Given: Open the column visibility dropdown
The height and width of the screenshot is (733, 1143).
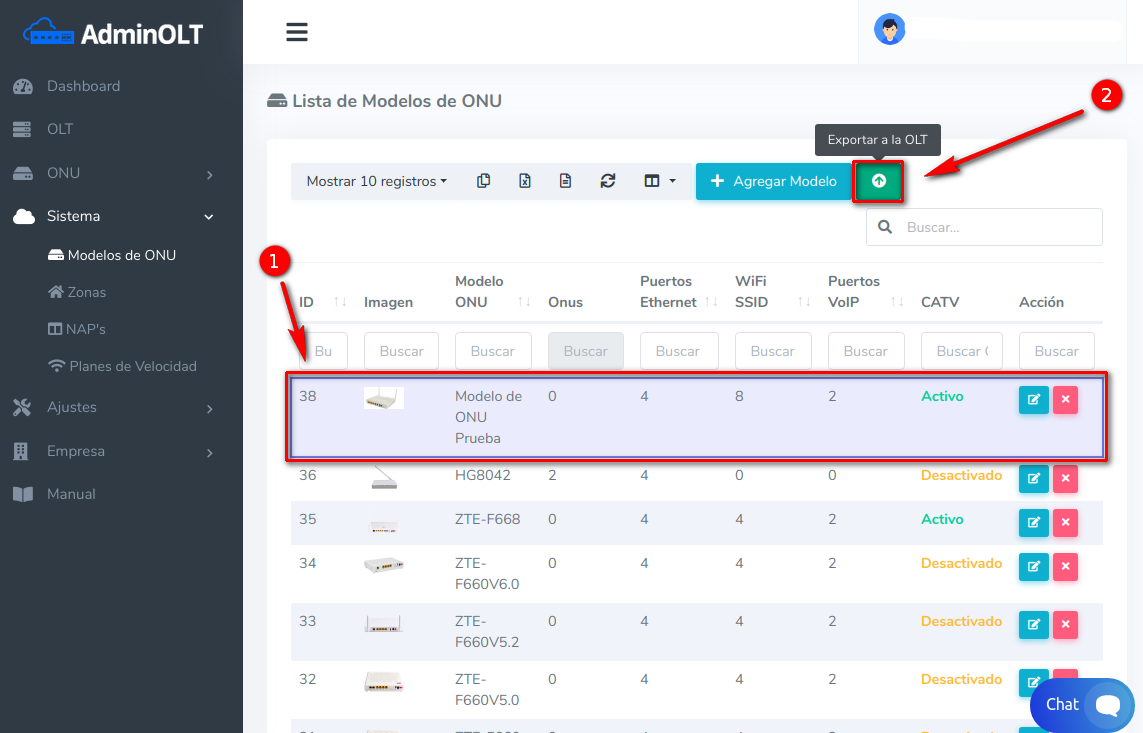Looking at the screenshot, I should coord(659,181).
